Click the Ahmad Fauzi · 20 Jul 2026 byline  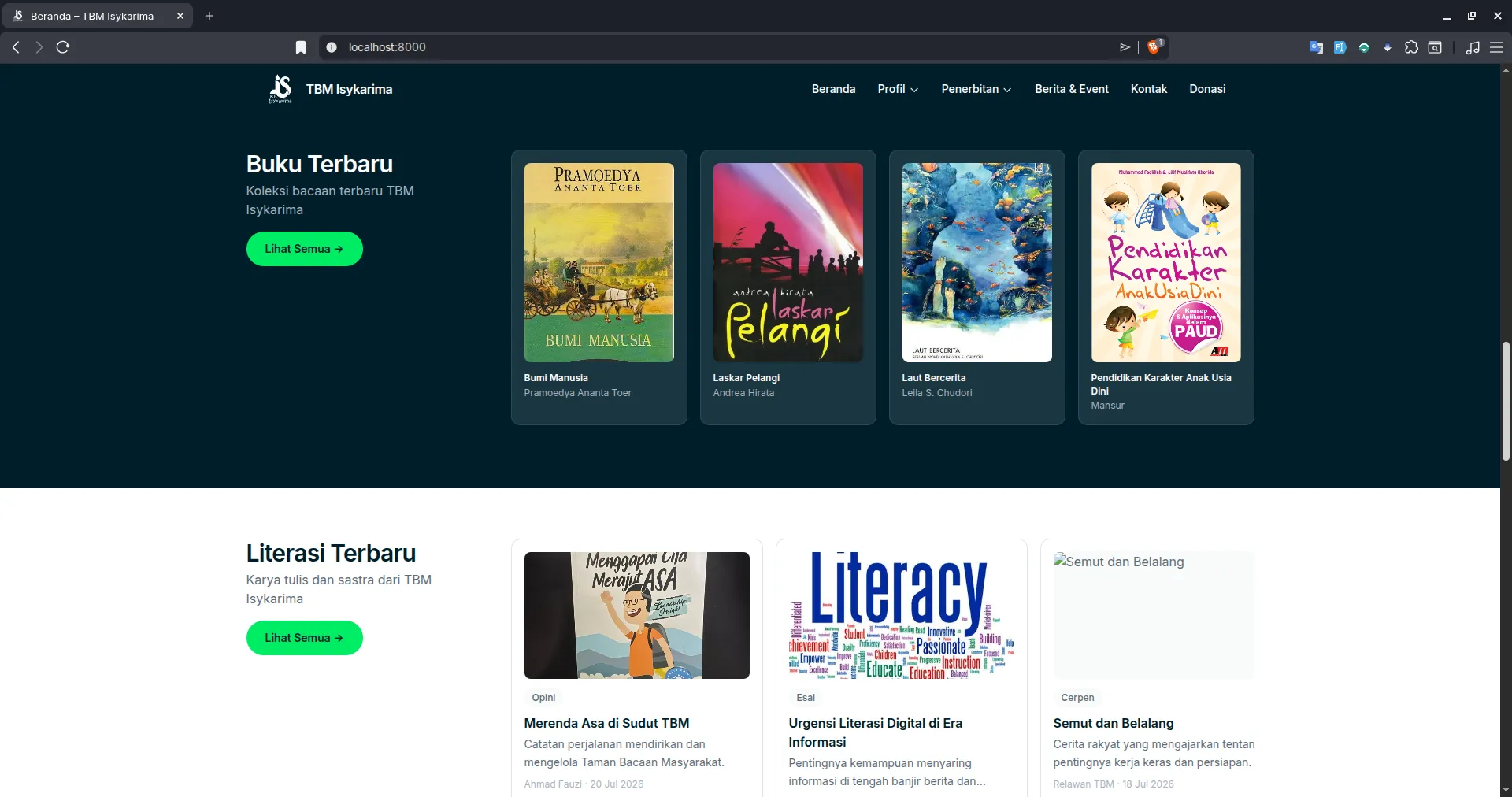coord(584,784)
